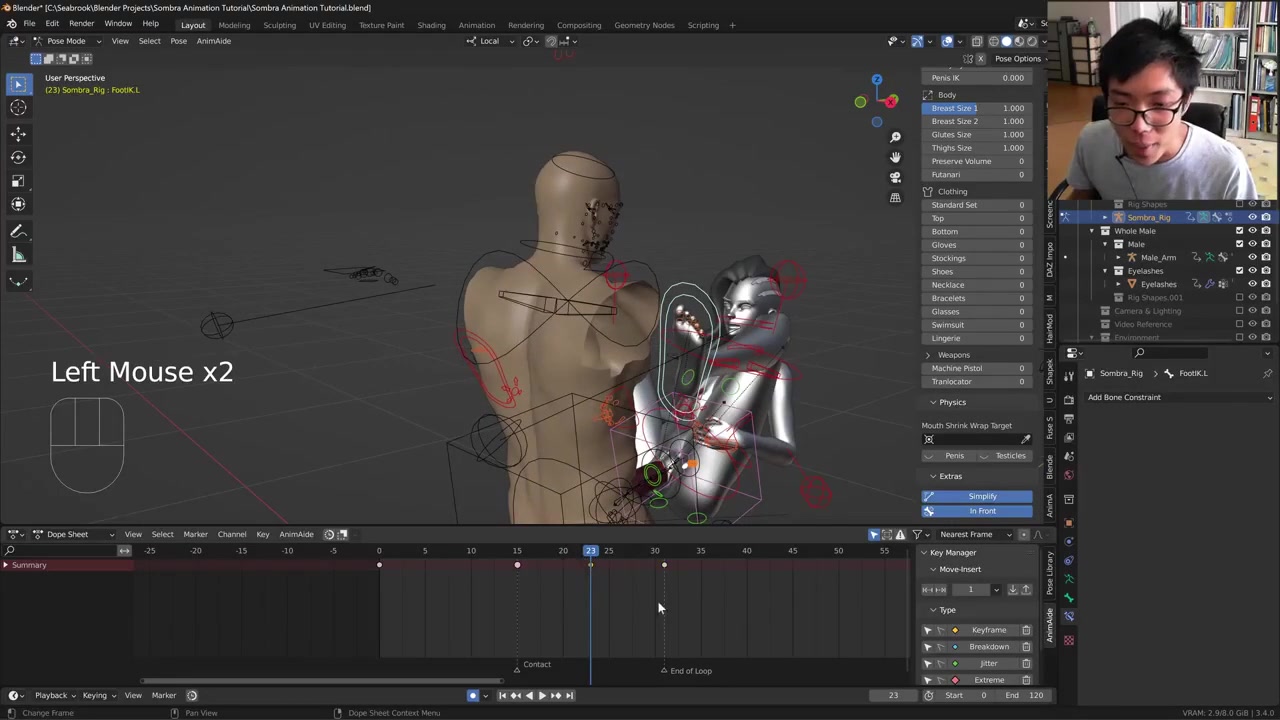1280x720 pixels.
Task: Hide Male_Arm with its eye icon
Action: (x=1252, y=257)
